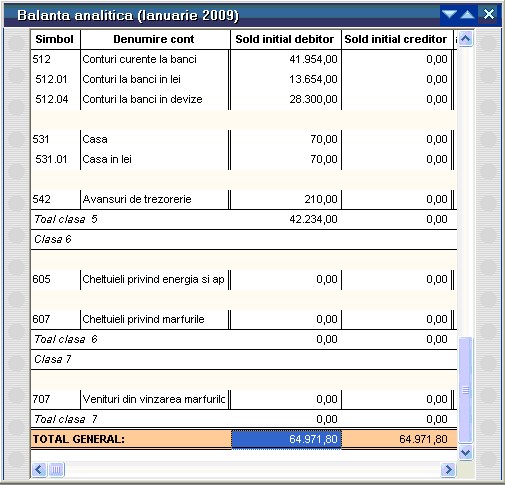Click the 'Toal clasa 6' row label
Image resolution: width=505 pixels, height=485 pixels.
click(x=66, y=339)
